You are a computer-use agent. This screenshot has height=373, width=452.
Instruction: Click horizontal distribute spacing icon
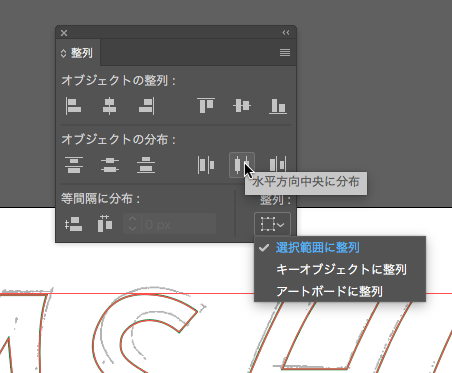pos(105,224)
